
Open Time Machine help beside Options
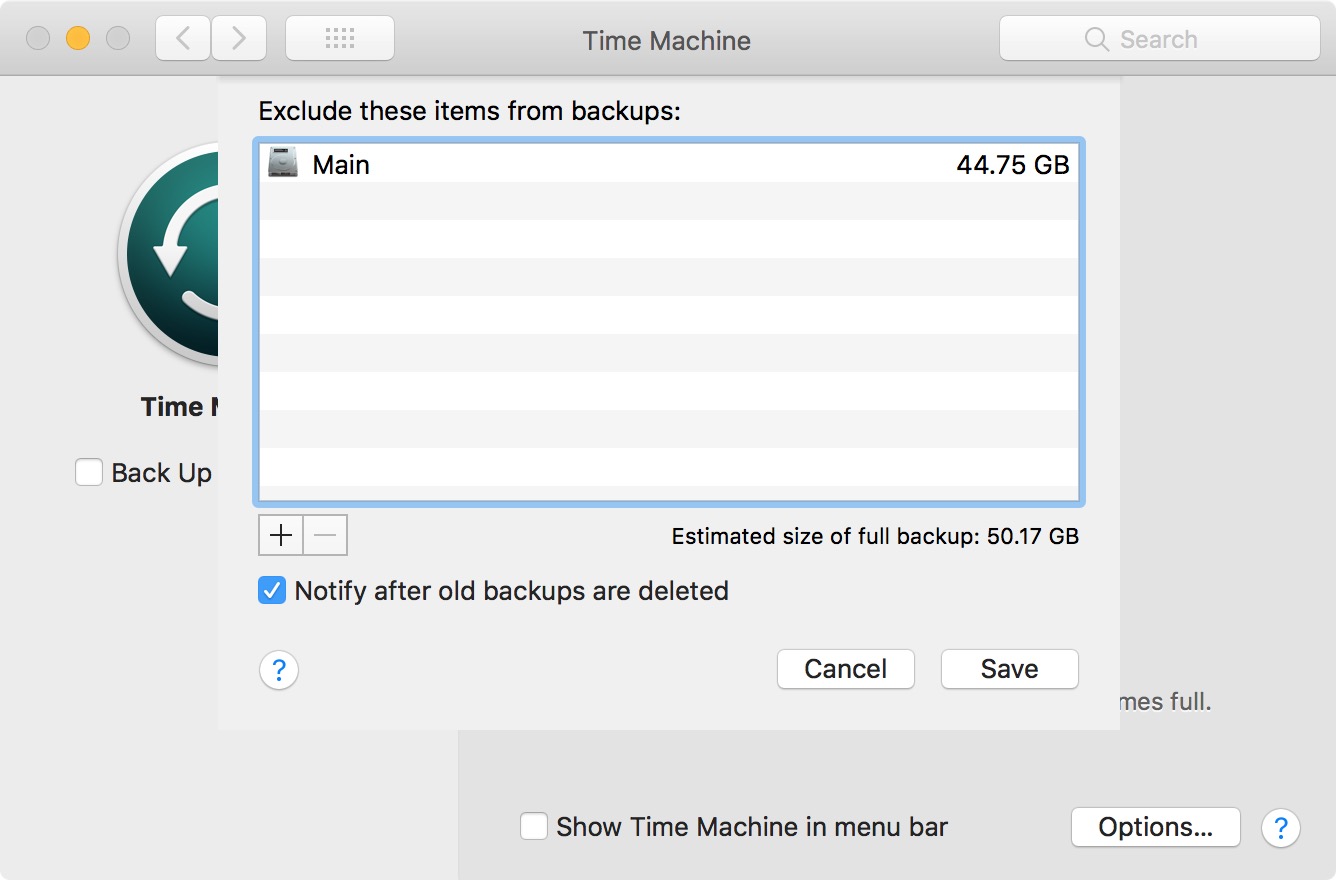coord(1281,828)
